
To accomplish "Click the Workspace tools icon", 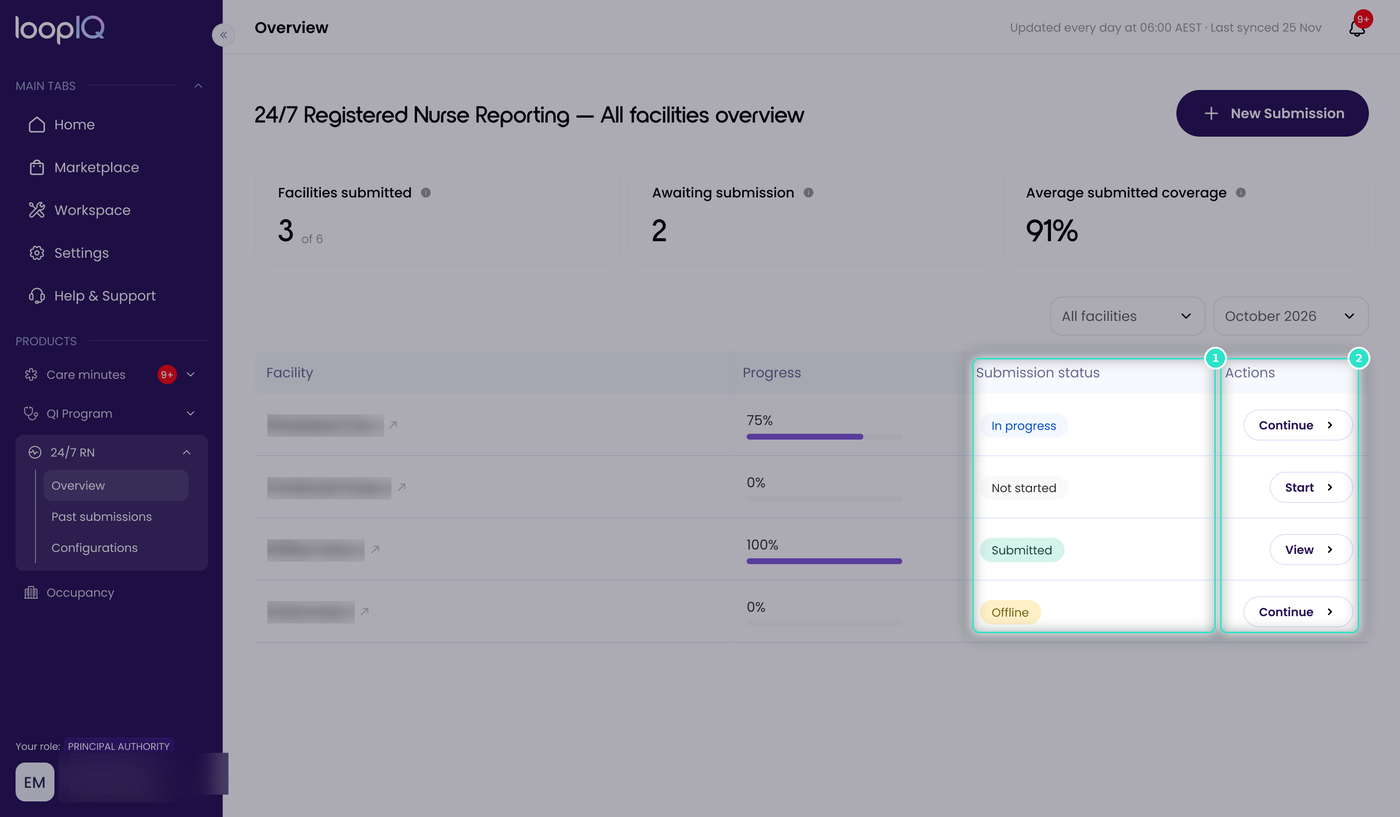I will click(37, 210).
